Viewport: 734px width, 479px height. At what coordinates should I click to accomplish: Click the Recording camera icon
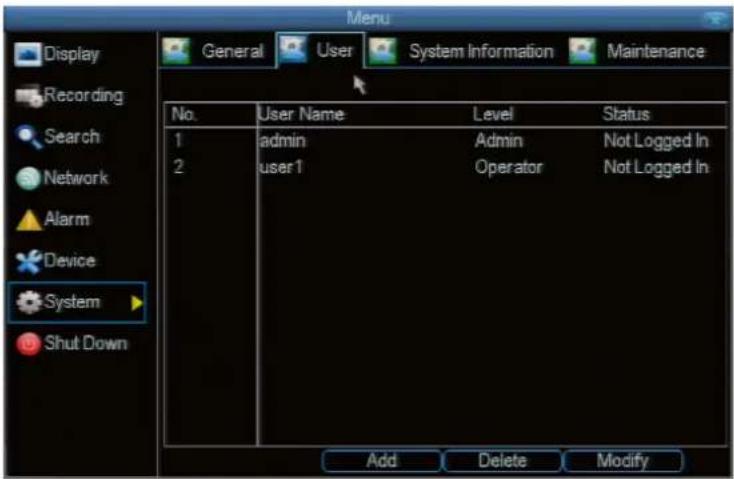click(29, 96)
